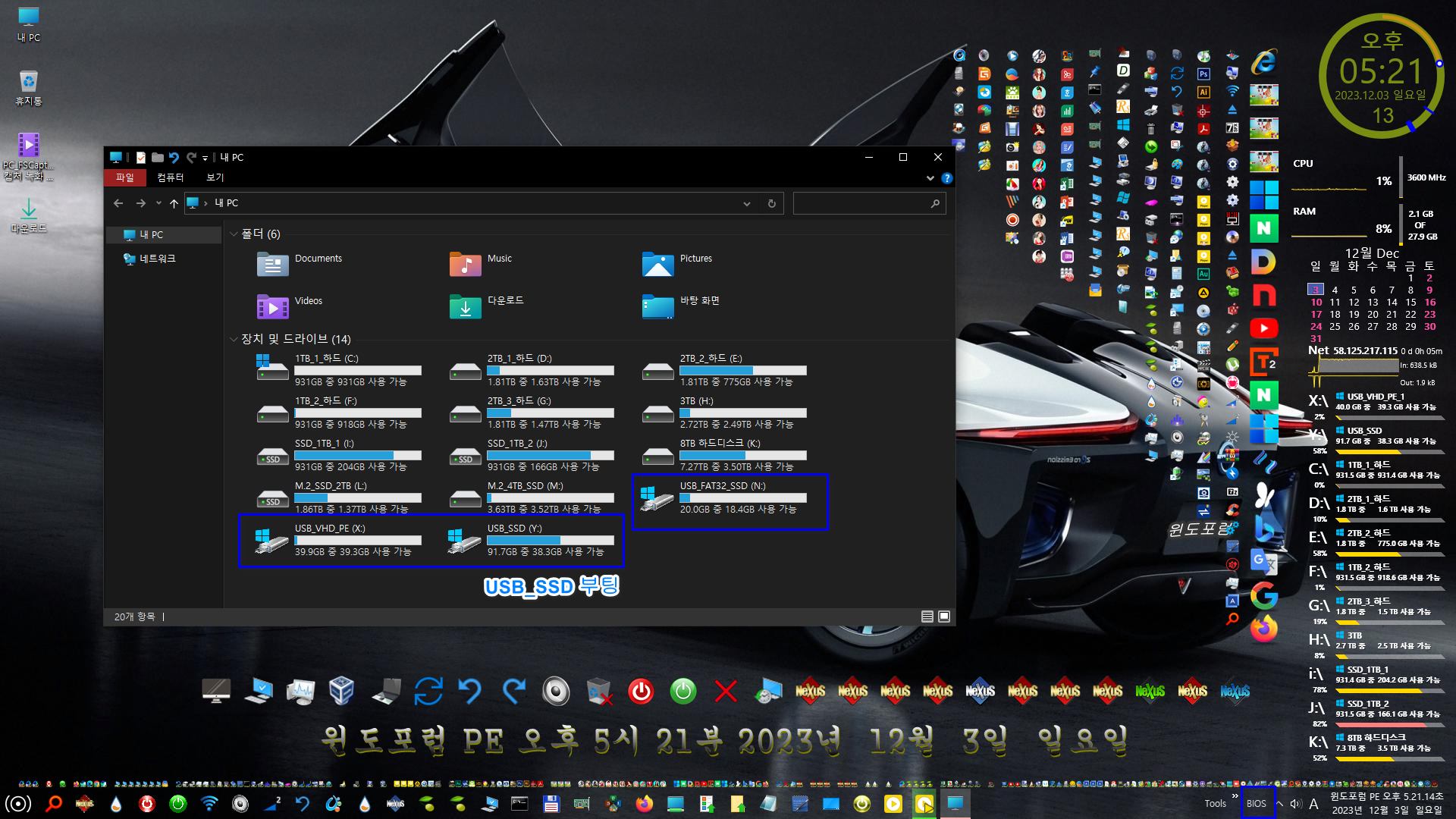
Task: Select drive USB_FAT32_SSD (N:)
Action: coord(723,497)
